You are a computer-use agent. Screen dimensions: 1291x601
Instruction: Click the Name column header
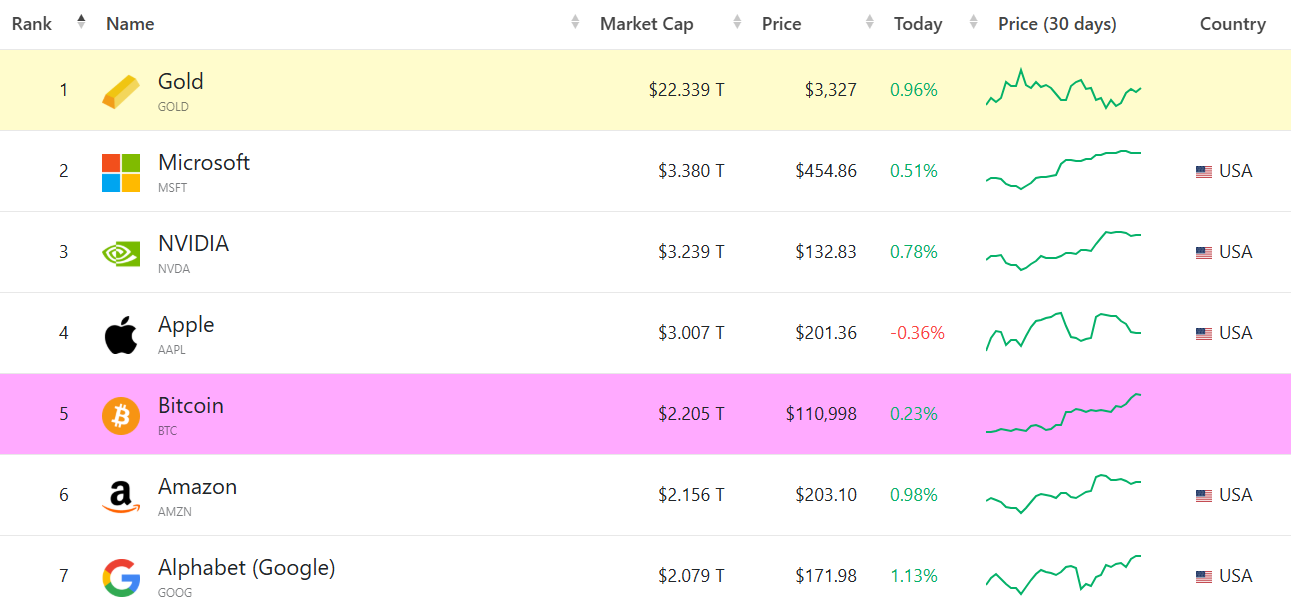click(x=130, y=24)
